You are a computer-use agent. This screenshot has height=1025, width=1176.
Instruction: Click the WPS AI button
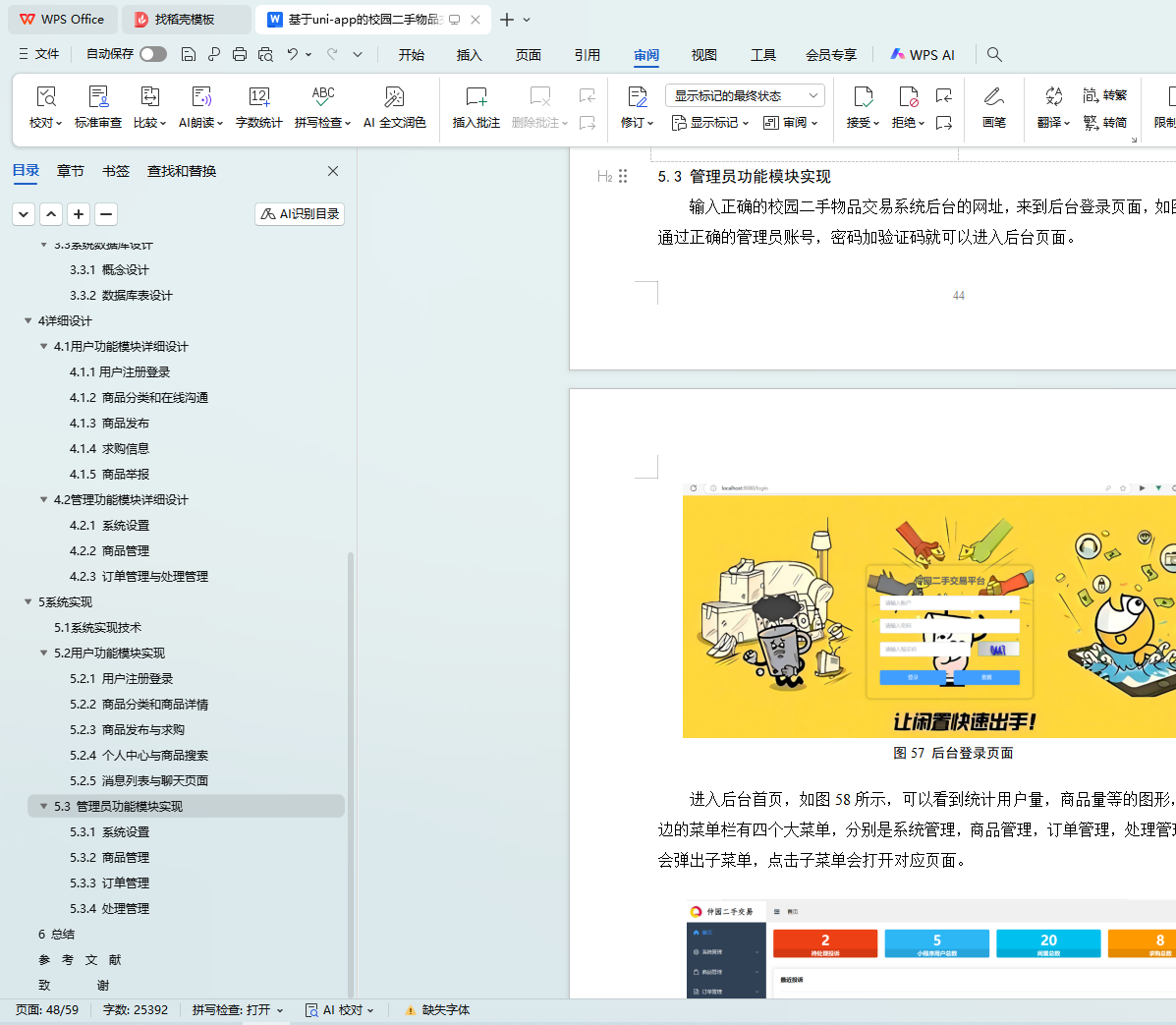922,55
